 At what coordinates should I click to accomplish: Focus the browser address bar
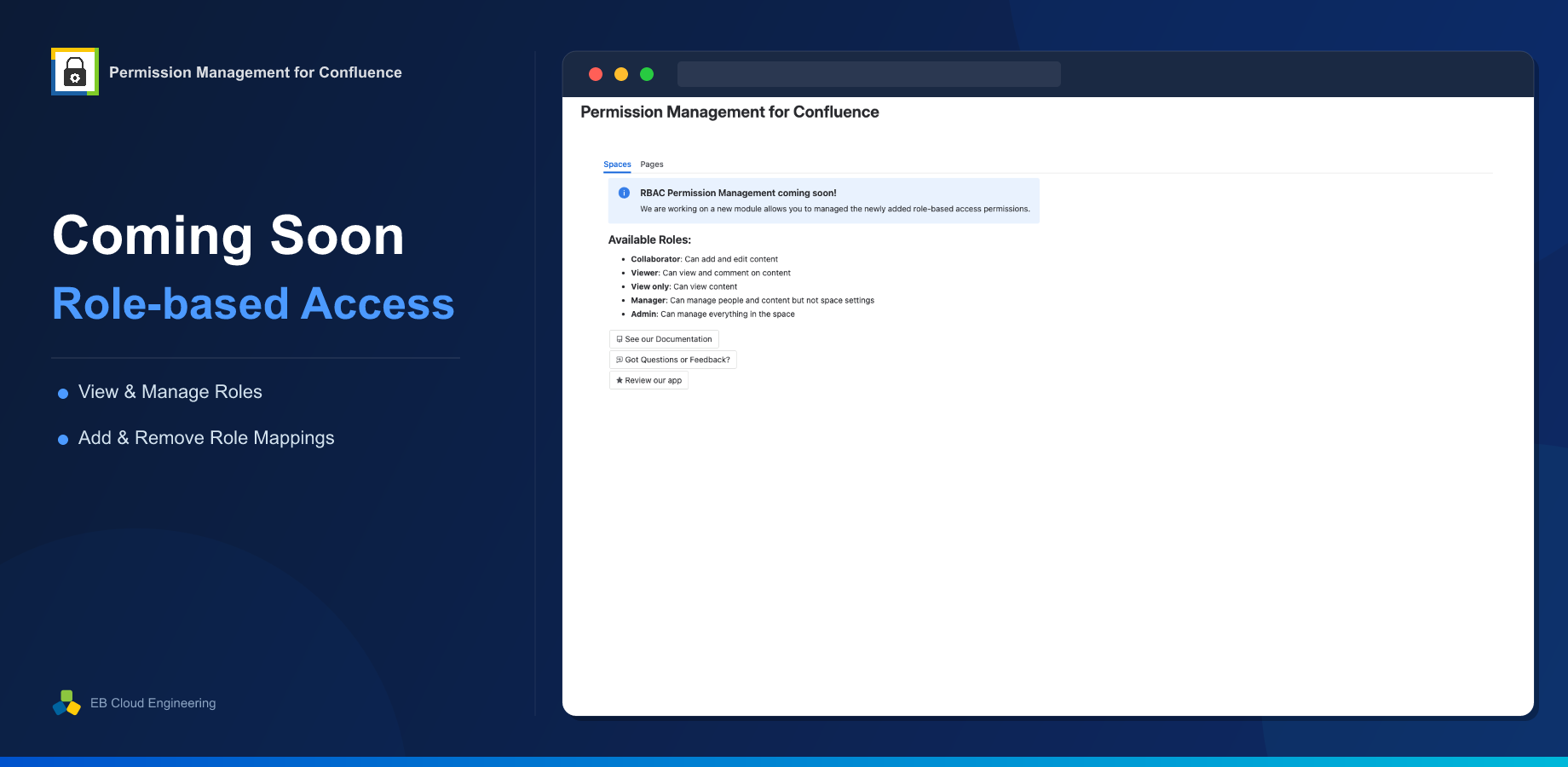(x=869, y=74)
